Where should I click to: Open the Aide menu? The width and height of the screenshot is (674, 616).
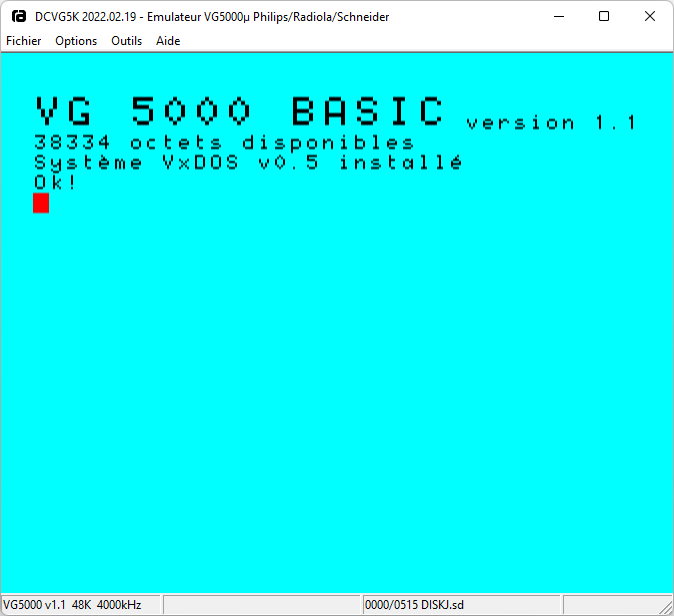point(168,41)
